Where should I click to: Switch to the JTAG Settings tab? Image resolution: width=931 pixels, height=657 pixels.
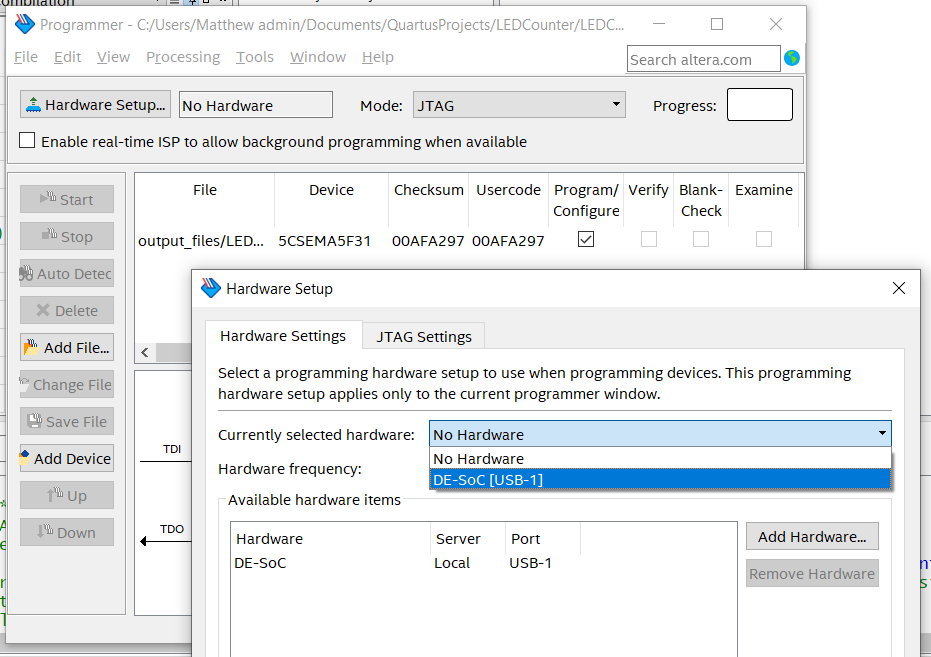(424, 337)
